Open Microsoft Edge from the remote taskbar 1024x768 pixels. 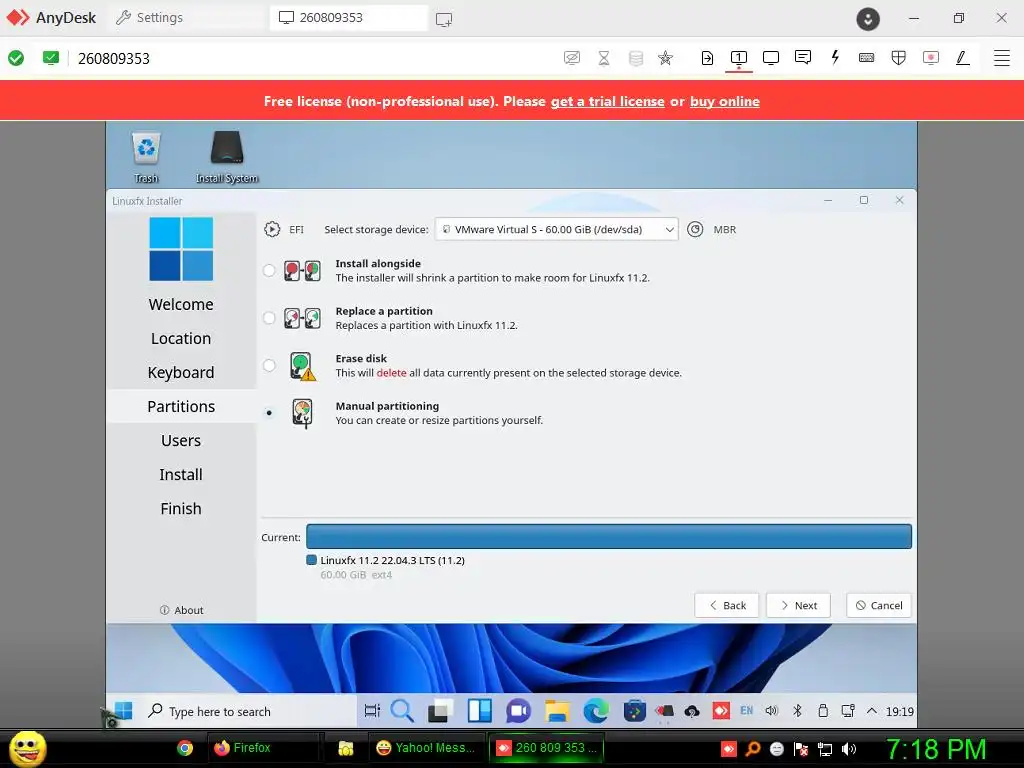(x=596, y=711)
